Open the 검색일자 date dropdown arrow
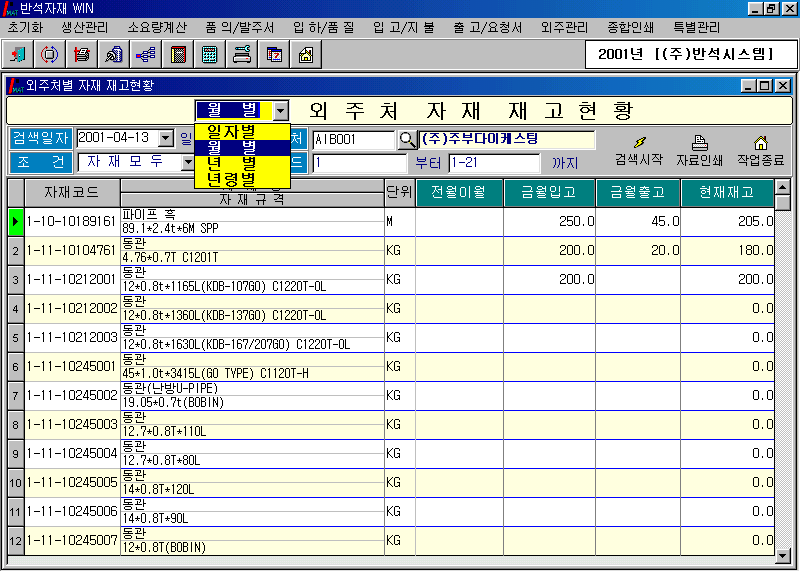The image size is (800, 572). [x=166, y=139]
